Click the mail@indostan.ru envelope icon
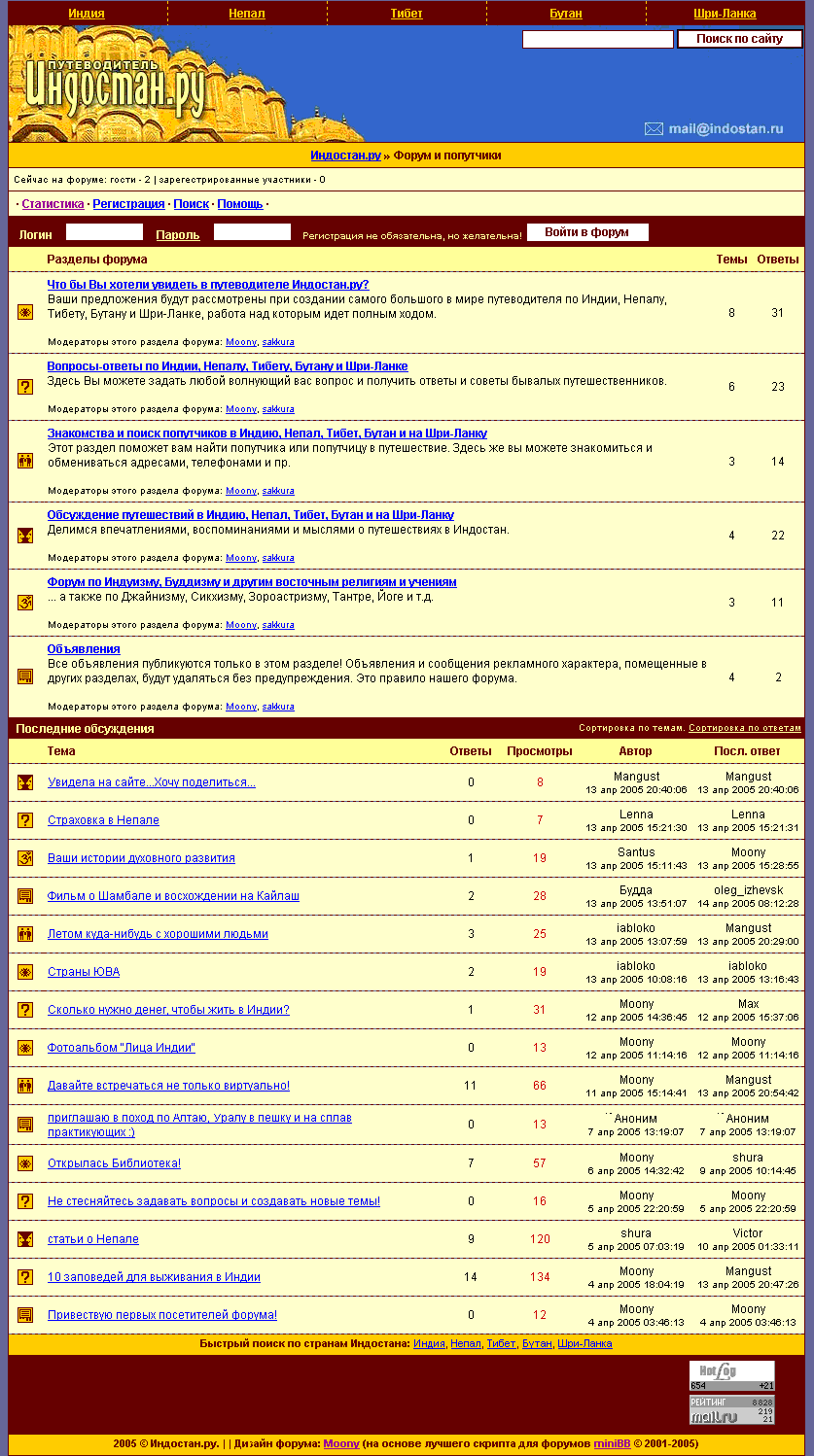Image resolution: width=814 pixels, height=1456 pixels. (x=654, y=128)
